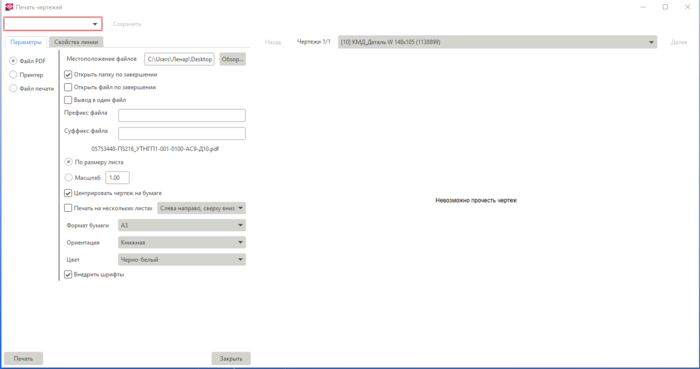
Task: Toggle Внедрить шрифты checkbox
Action: click(68, 274)
